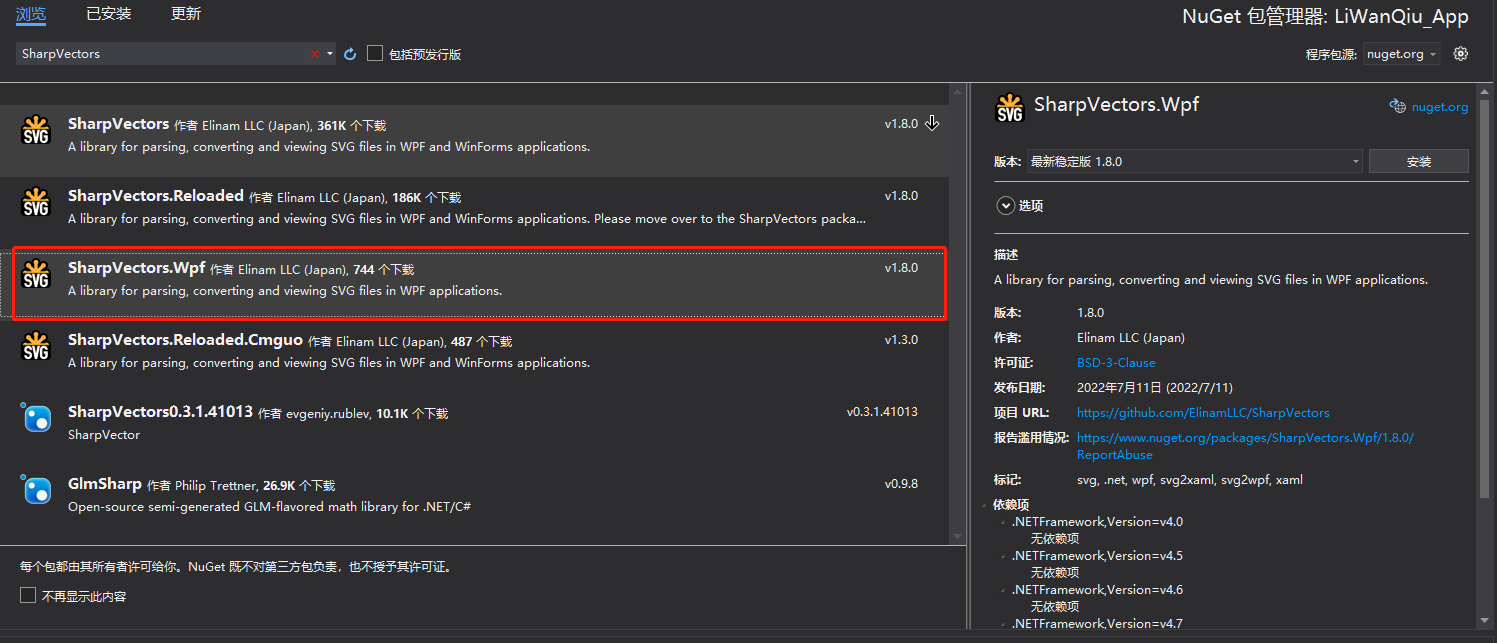Image resolution: width=1497 pixels, height=643 pixels.
Task: Click SharpVectors.Reloaded.Cmguo SVG icon
Action: click(x=36, y=346)
